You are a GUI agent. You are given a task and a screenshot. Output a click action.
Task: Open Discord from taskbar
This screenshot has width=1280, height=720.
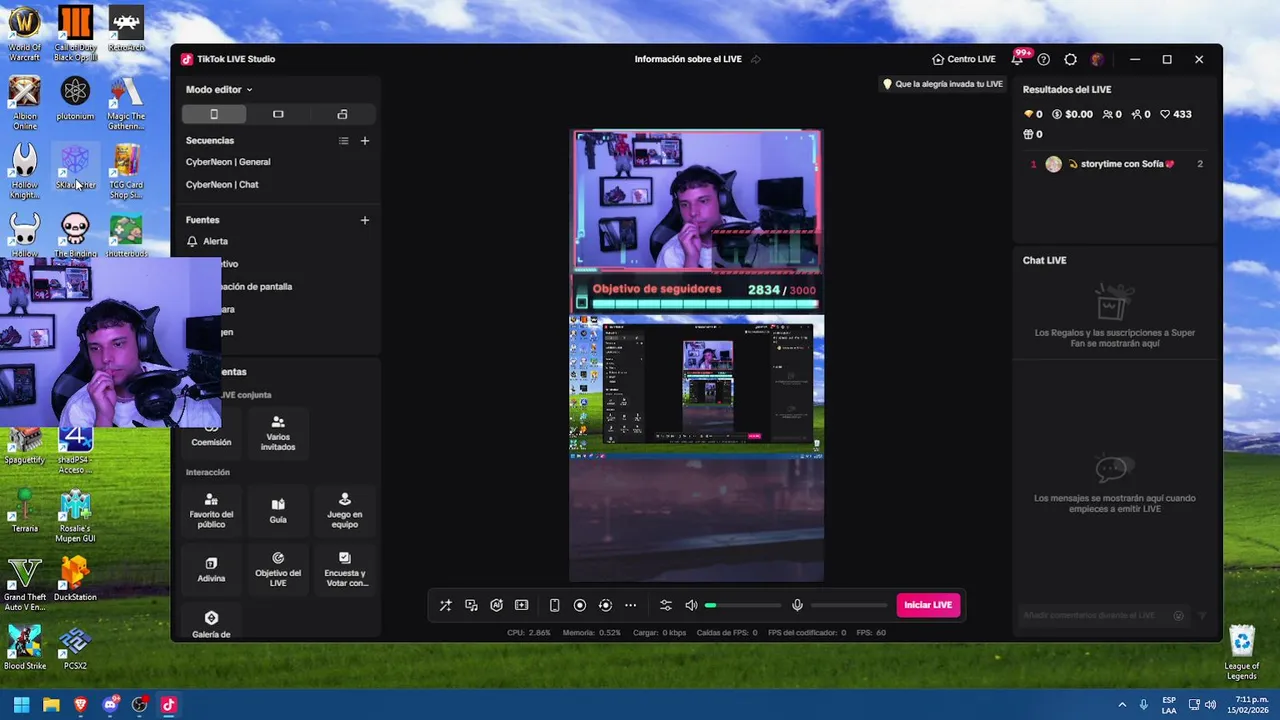tap(110, 705)
